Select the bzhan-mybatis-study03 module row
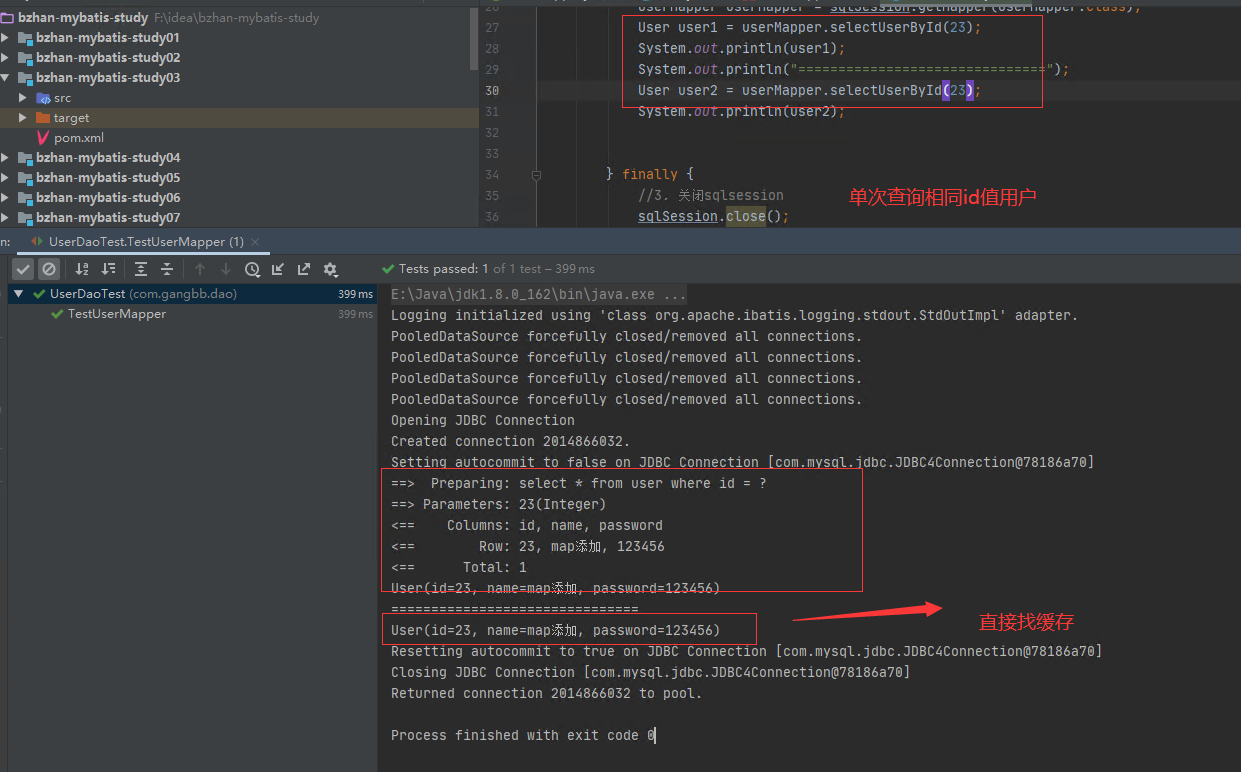1241x772 pixels. [235, 78]
